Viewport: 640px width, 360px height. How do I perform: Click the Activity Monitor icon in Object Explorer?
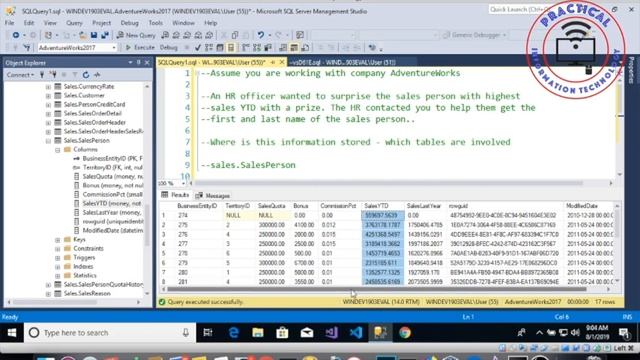pyautogui.click(x=97, y=75)
